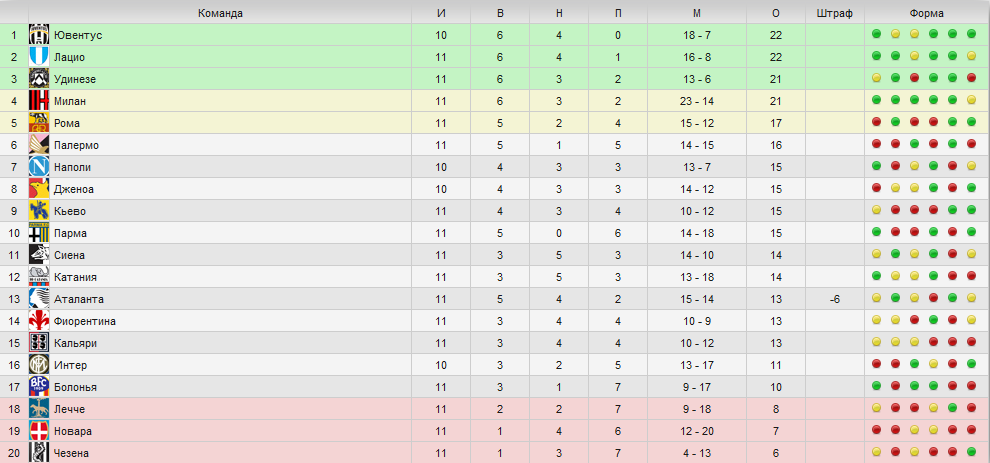Open the Аталанта team link

pyautogui.click(x=79, y=299)
